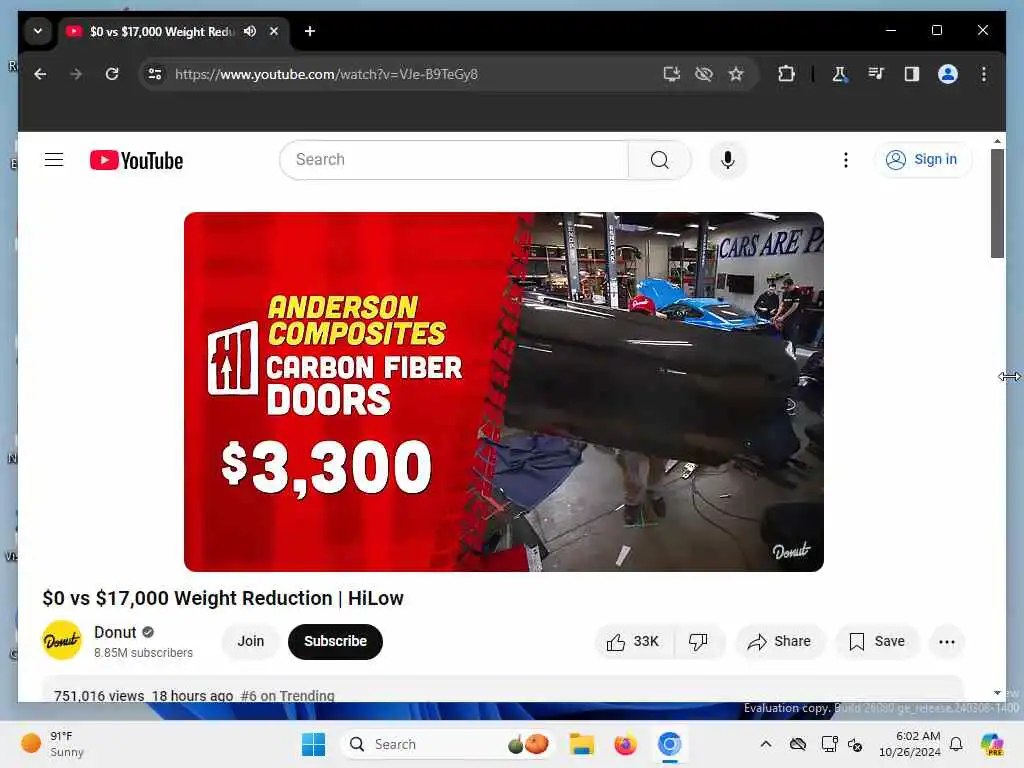The width and height of the screenshot is (1024, 768).
Task: Open the tab search dropdown arrow
Action: point(38,31)
